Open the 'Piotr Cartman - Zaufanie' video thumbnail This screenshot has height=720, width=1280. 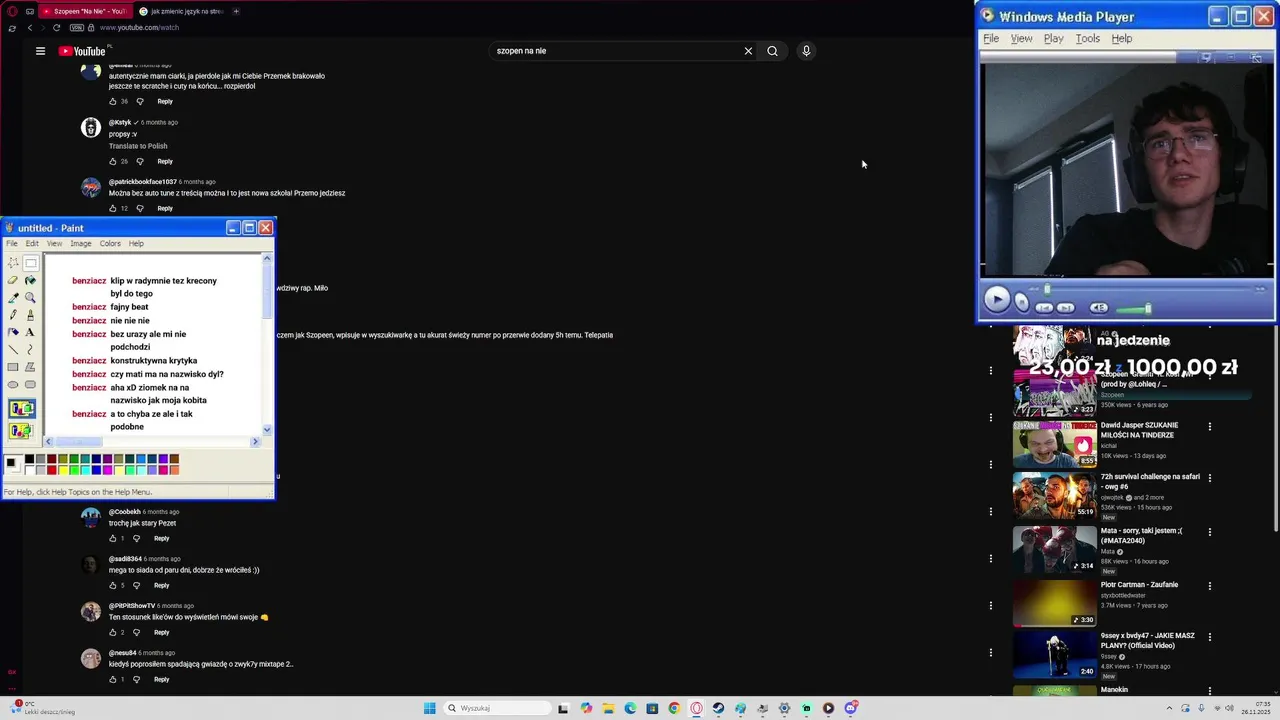click(x=1054, y=603)
